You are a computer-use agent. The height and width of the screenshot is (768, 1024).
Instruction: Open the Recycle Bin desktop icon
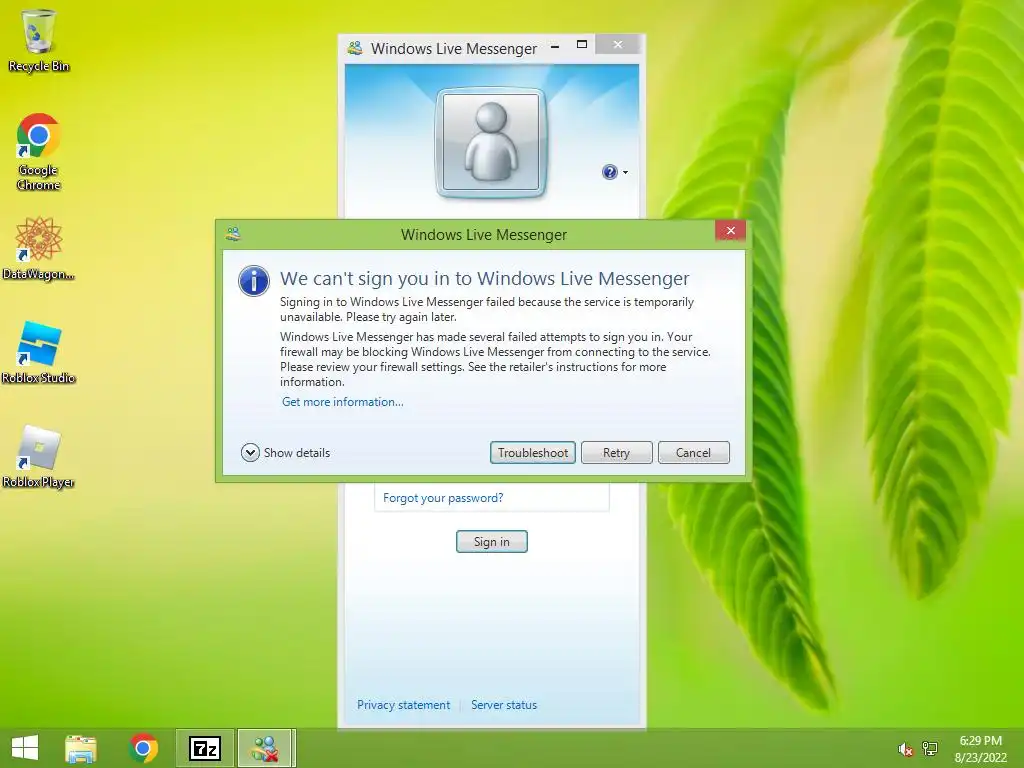tap(39, 40)
